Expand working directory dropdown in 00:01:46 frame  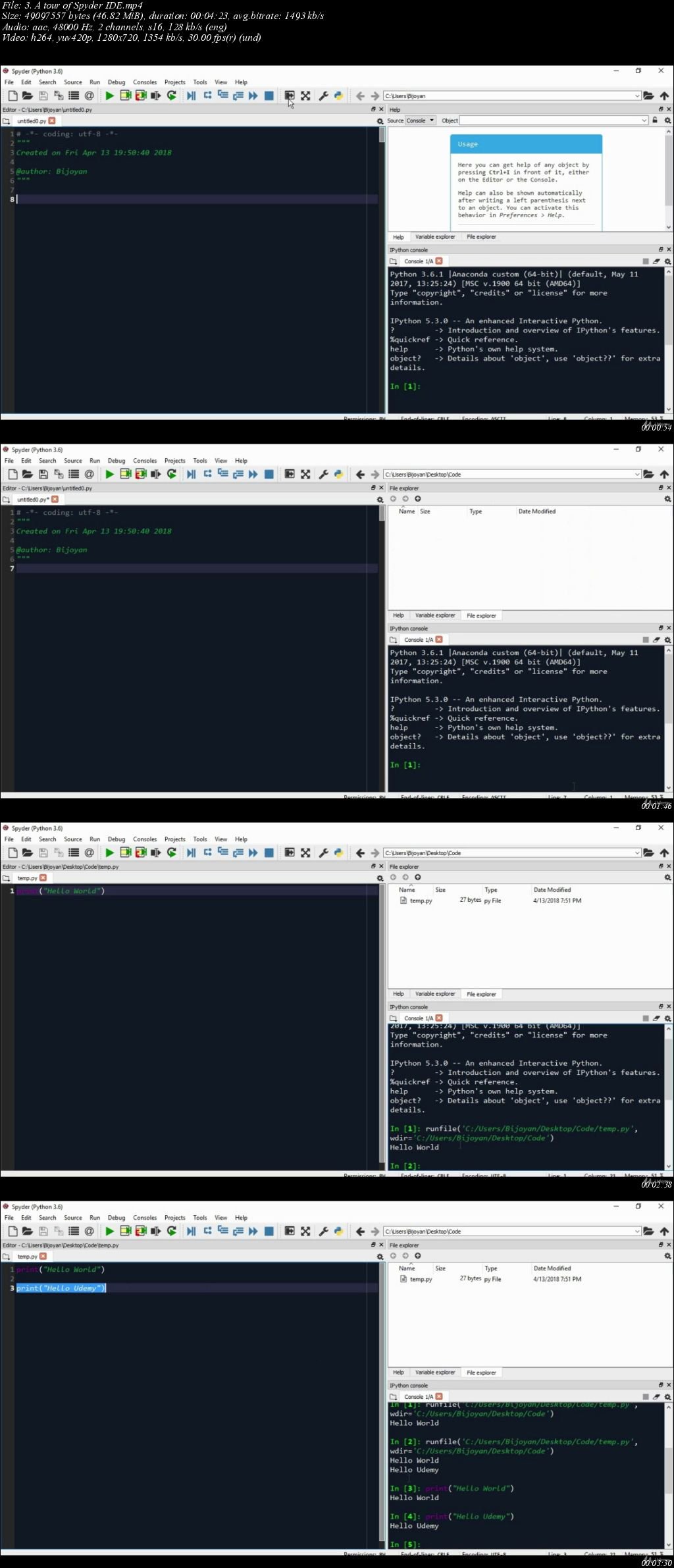(637, 474)
